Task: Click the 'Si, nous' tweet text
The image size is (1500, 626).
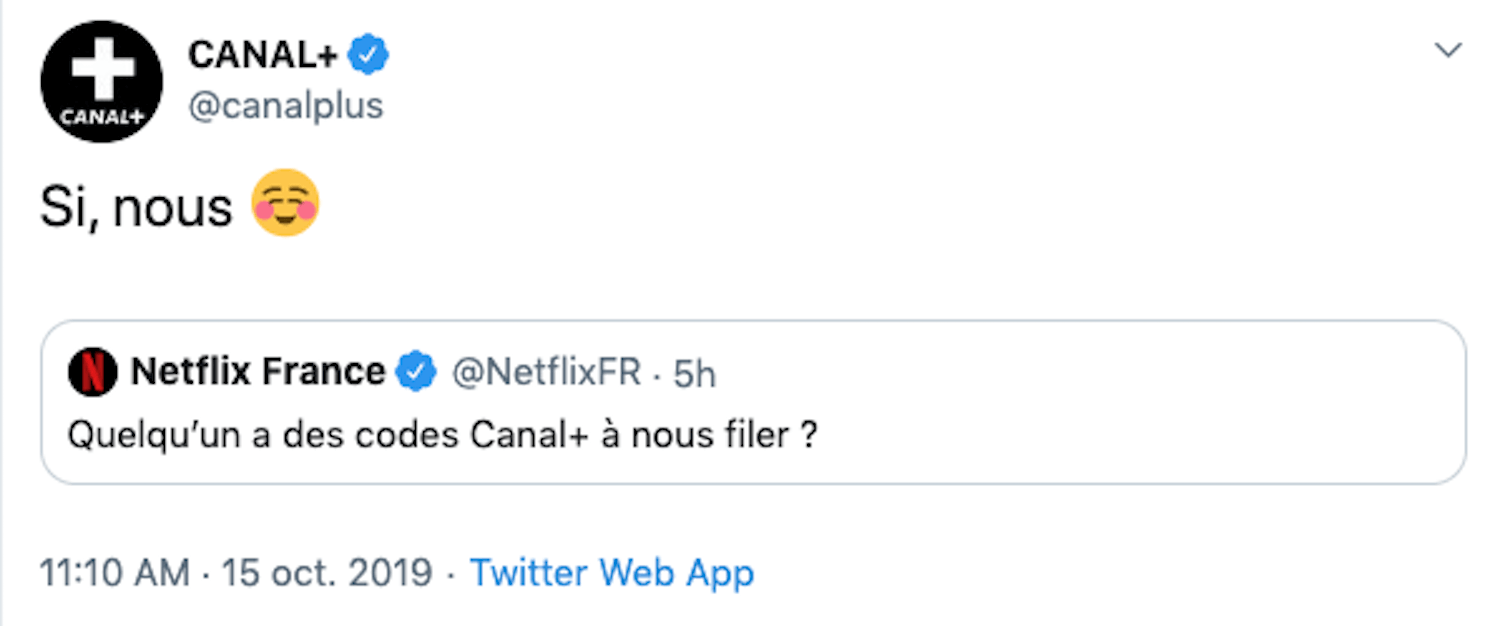Action: 136,207
